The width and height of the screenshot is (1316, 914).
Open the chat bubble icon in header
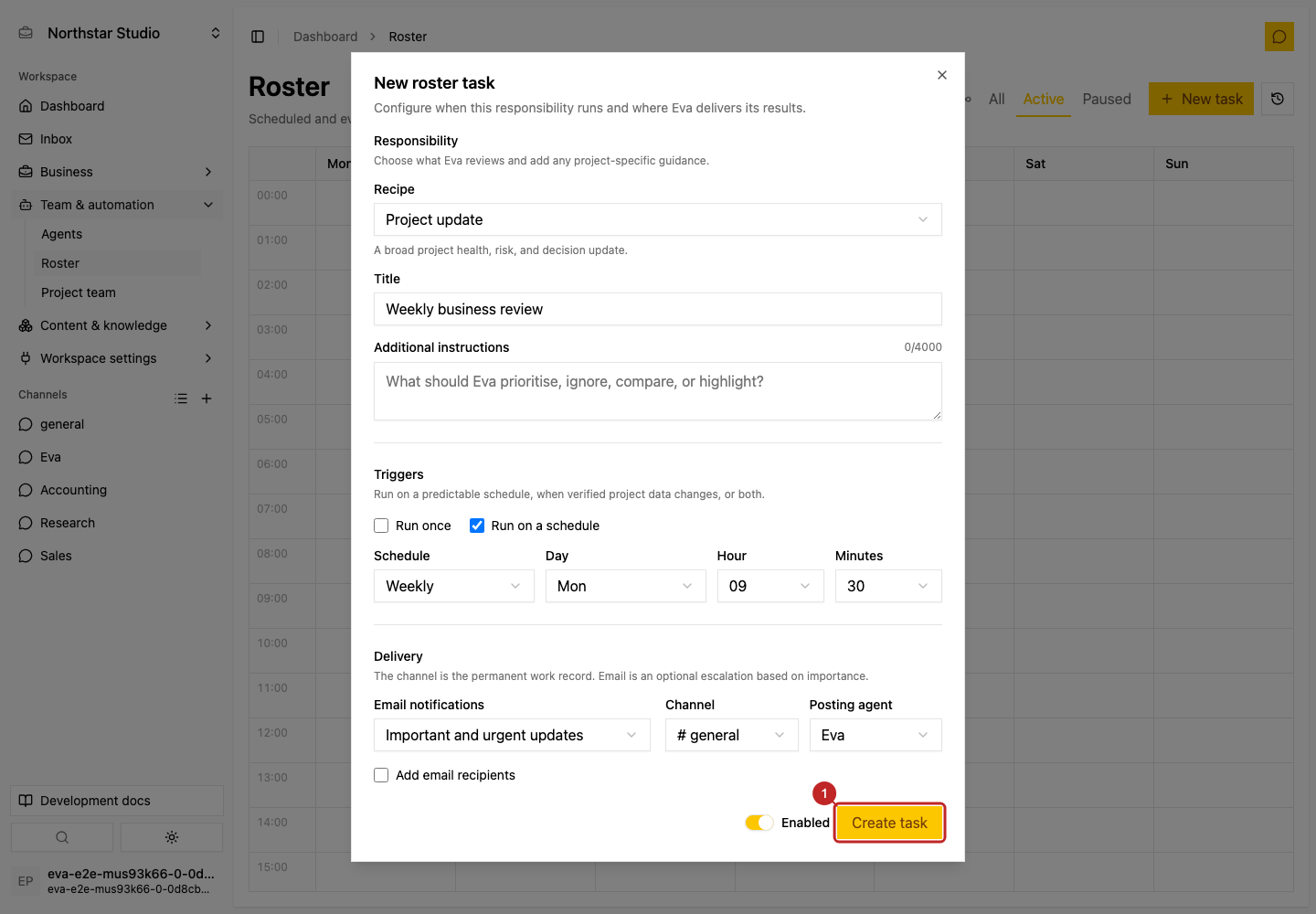click(1279, 37)
